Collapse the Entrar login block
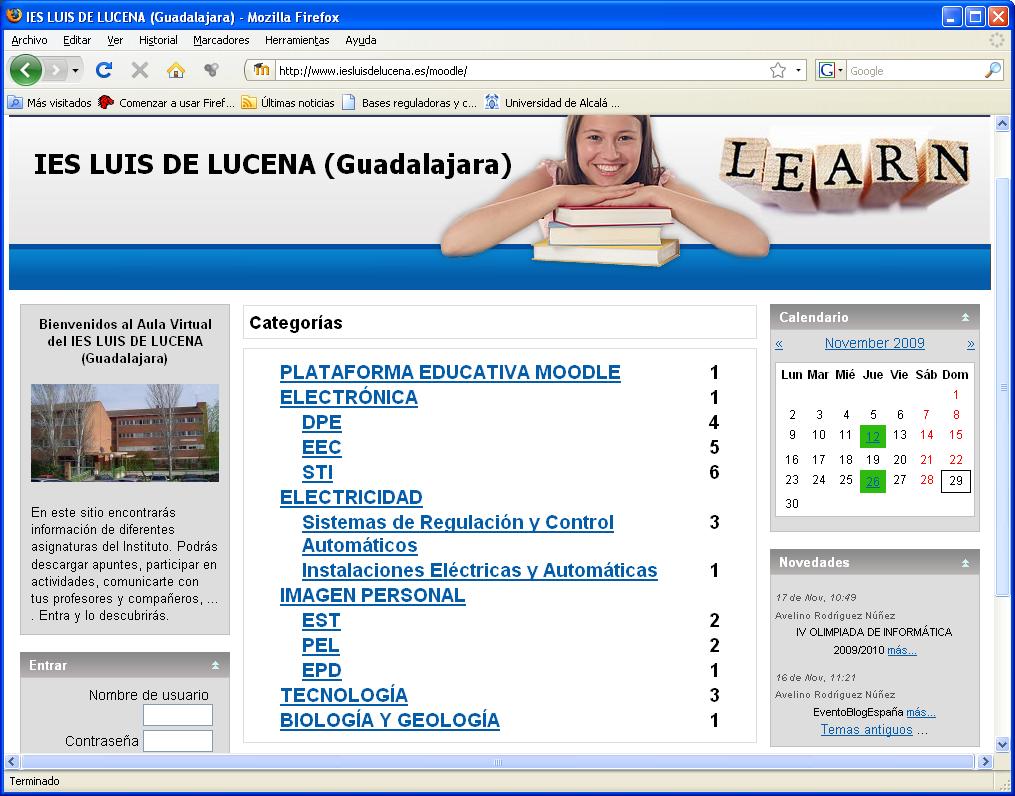 click(x=218, y=664)
